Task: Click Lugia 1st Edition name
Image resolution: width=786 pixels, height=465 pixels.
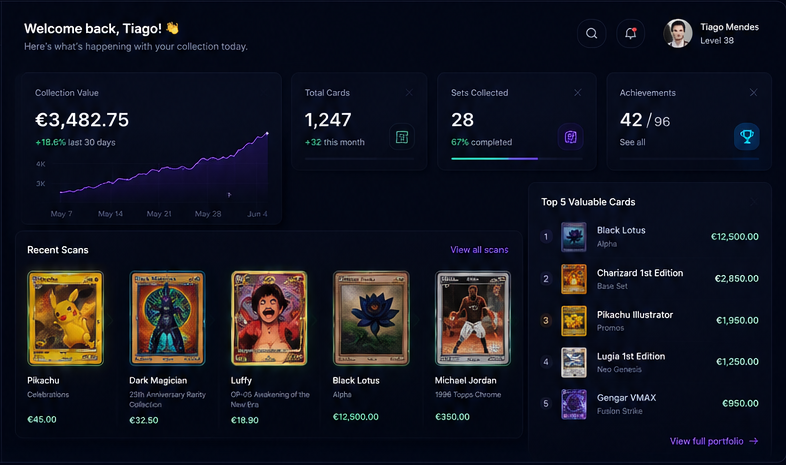Action: 631,356
